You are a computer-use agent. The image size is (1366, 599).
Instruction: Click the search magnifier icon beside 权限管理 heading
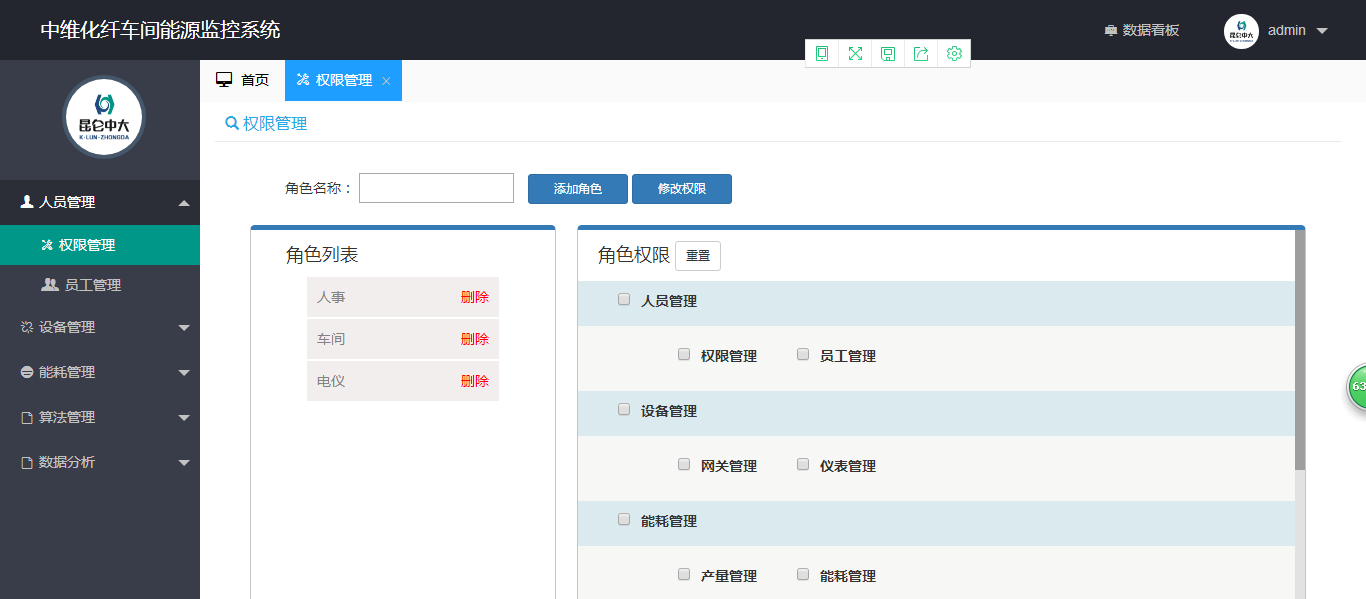232,124
